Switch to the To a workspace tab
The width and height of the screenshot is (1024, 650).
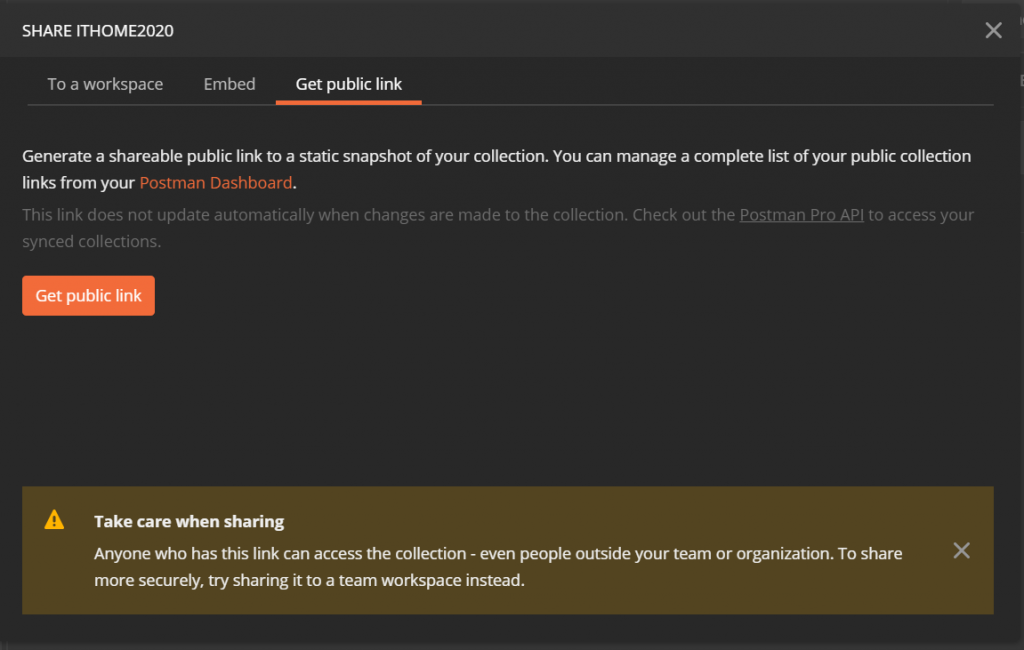point(105,84)
